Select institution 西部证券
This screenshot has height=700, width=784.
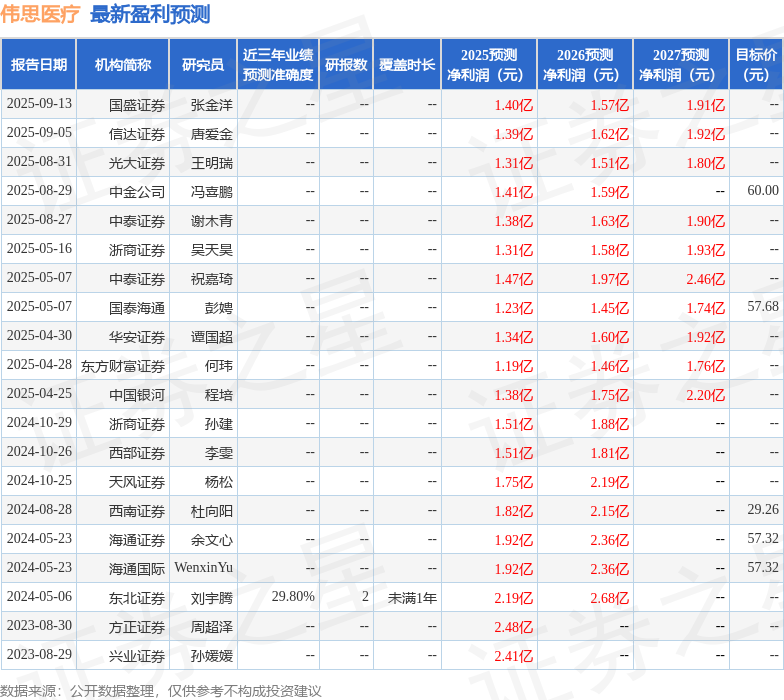(x=137, y=453)
